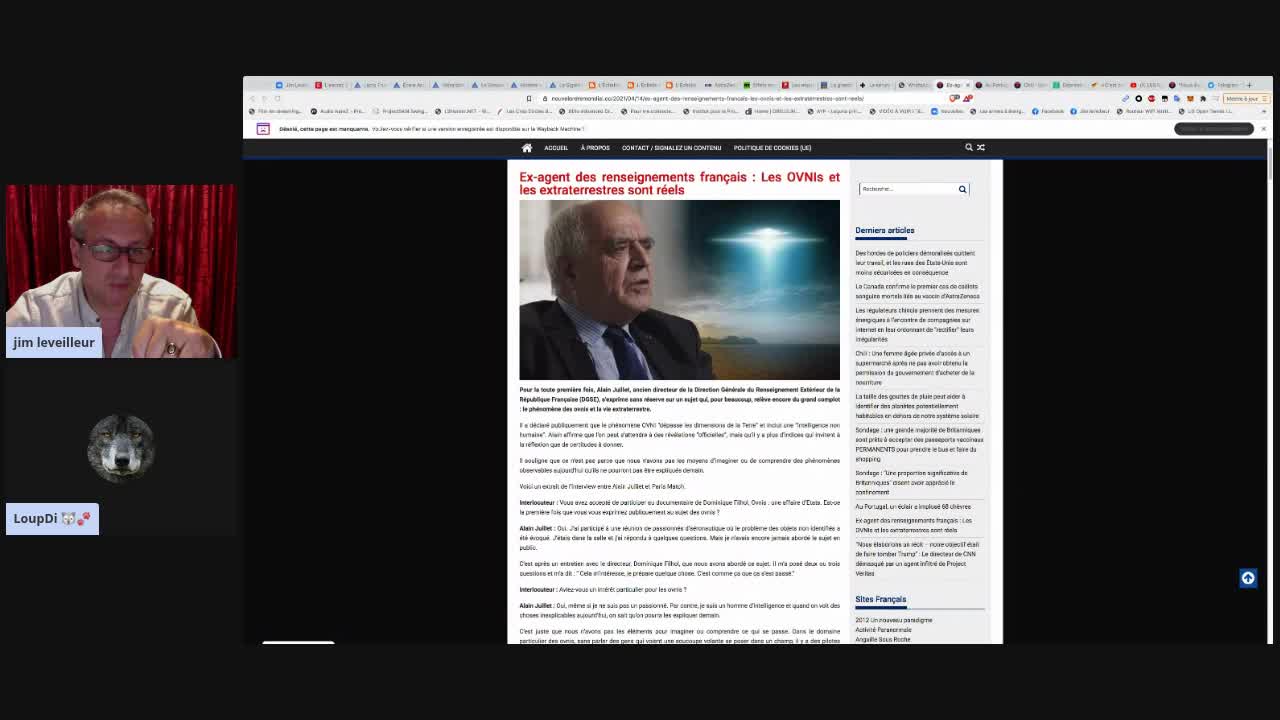
Task: Click the shuffle random-article icon in navbar
Action: click(x=981, y=147)
